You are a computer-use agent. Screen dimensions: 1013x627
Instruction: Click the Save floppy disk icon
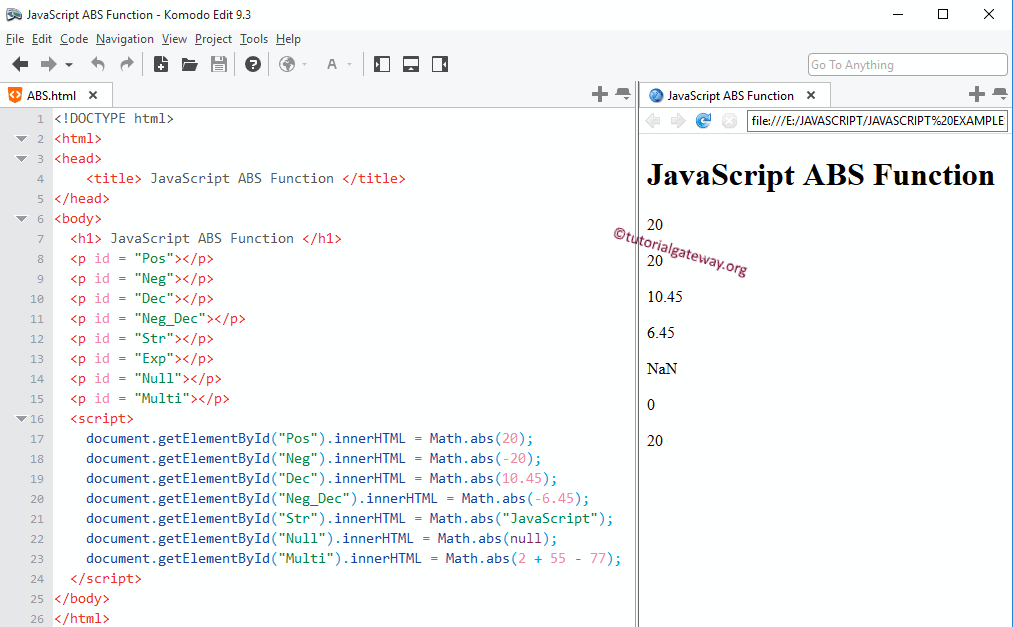point(219,65)
